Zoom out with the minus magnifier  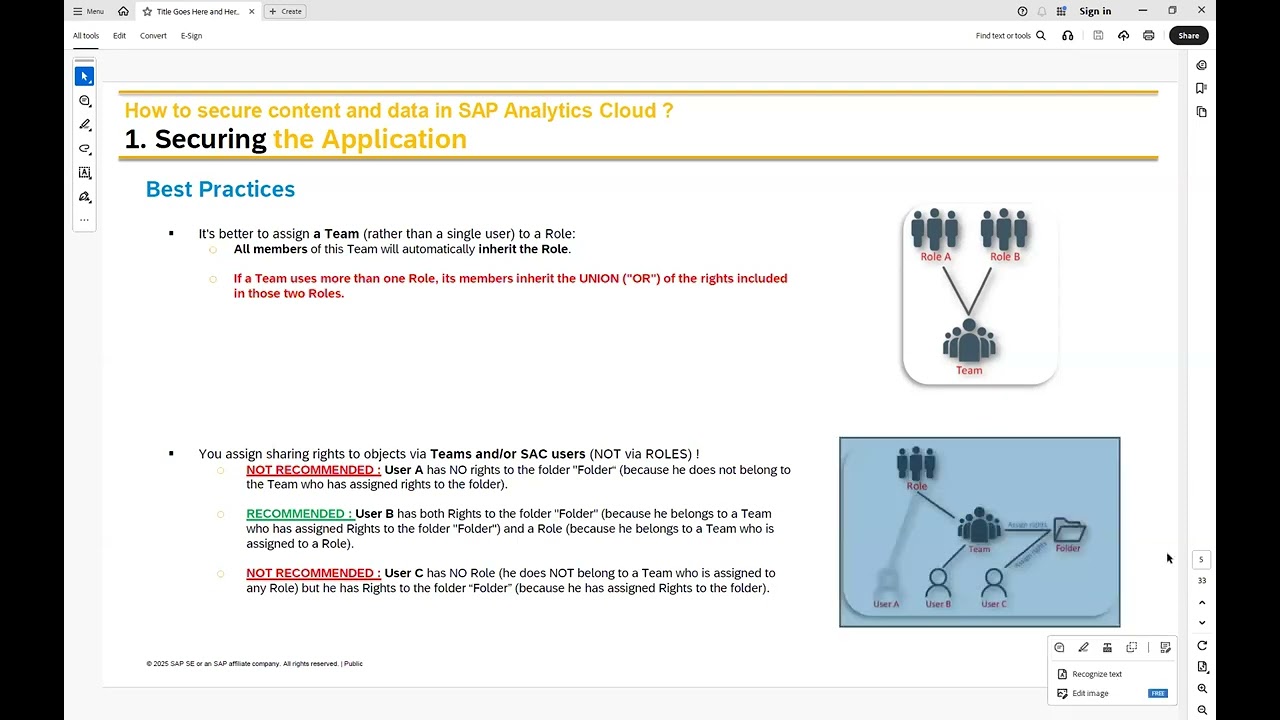click(1202, 710)
